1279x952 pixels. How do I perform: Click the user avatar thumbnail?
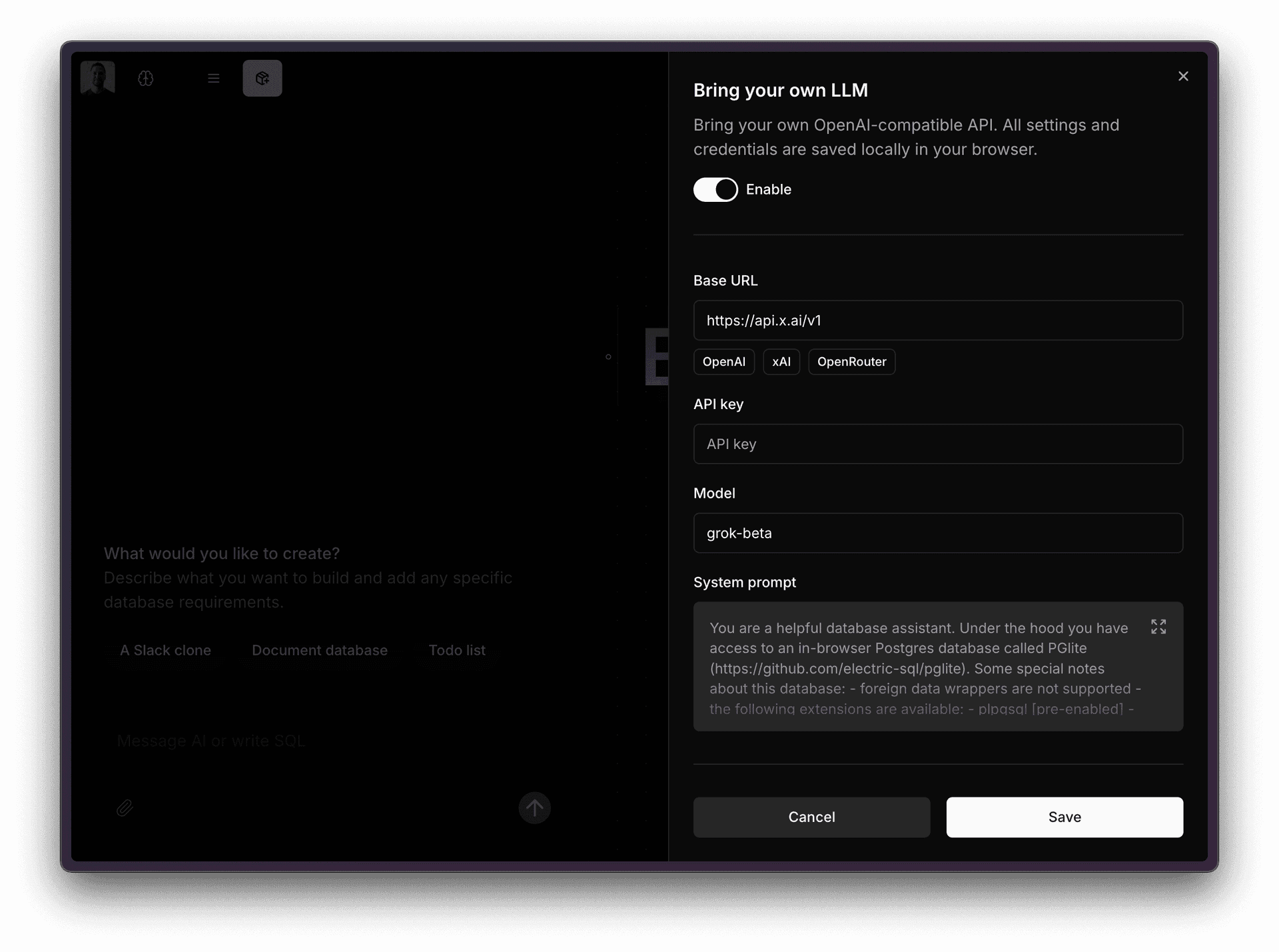click(97, 78)
